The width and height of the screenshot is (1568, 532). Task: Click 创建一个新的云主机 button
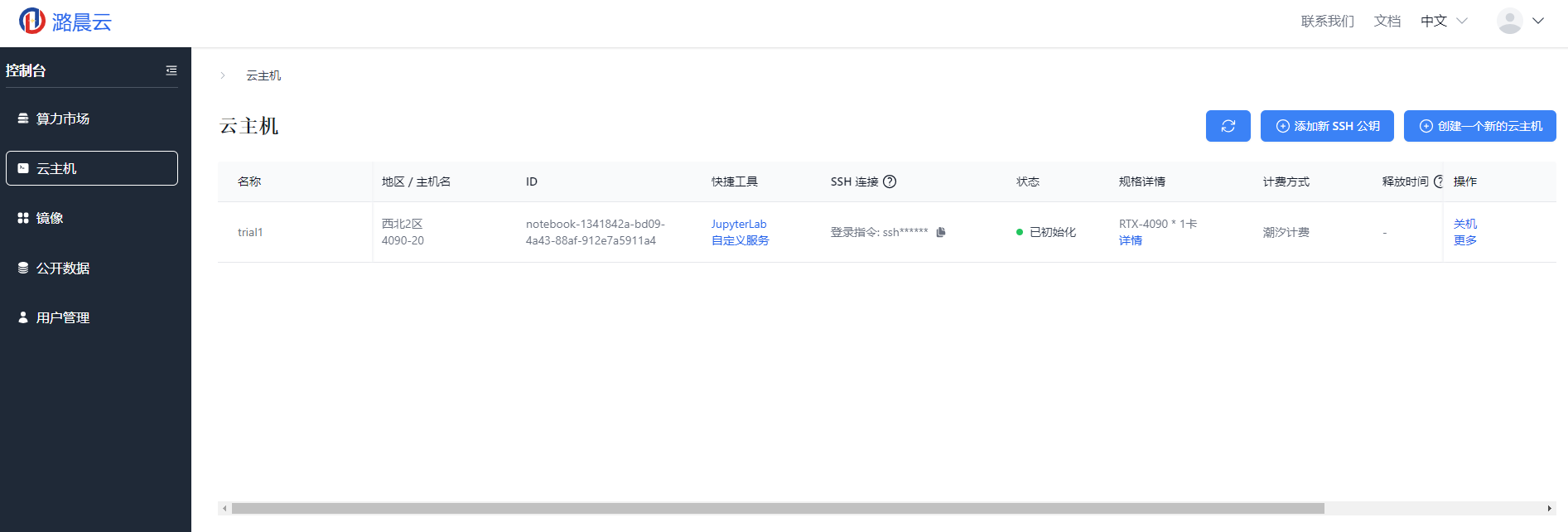(x=1479, y=126)
